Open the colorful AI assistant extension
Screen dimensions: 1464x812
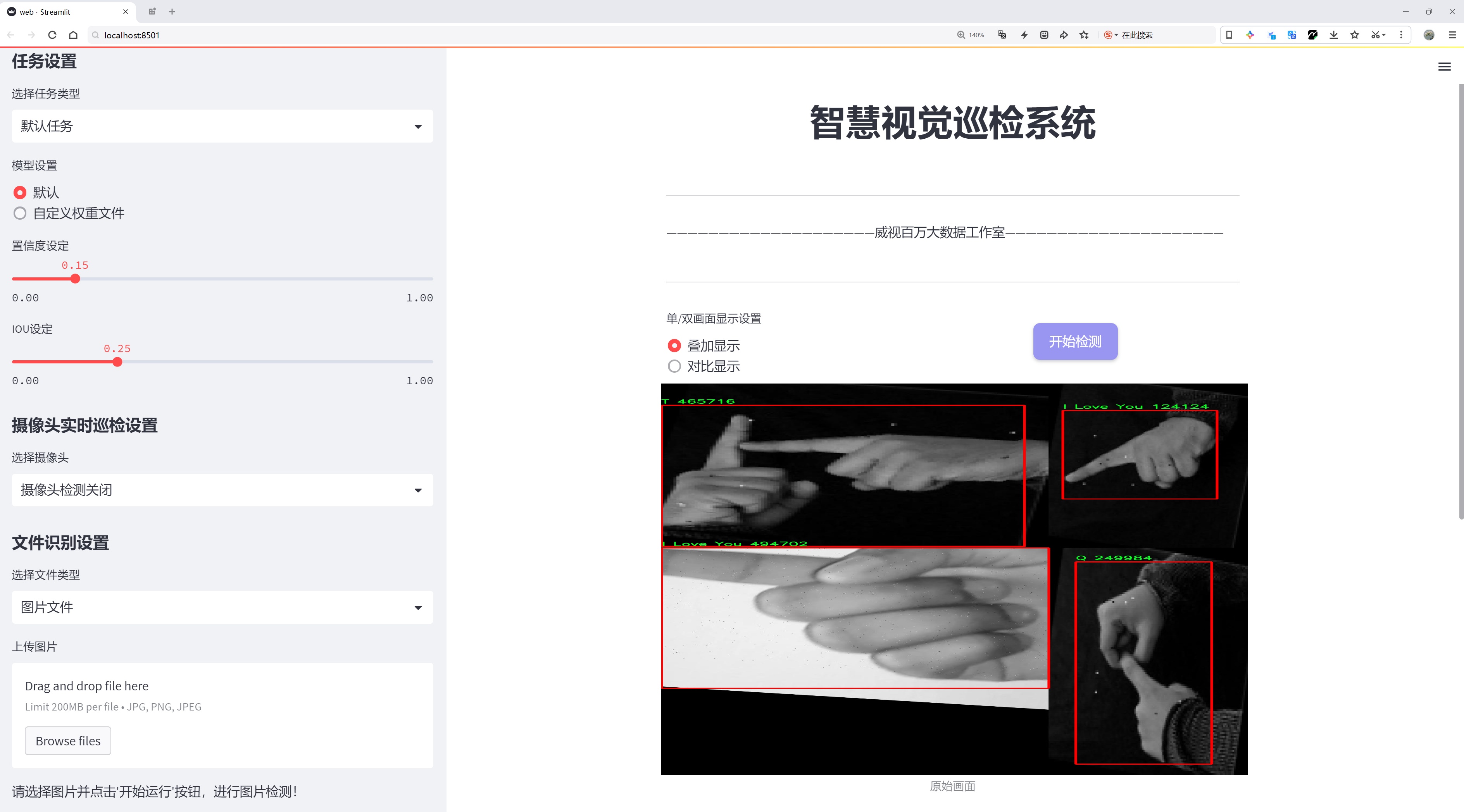pyautogui.click(x=1250, y=35)
